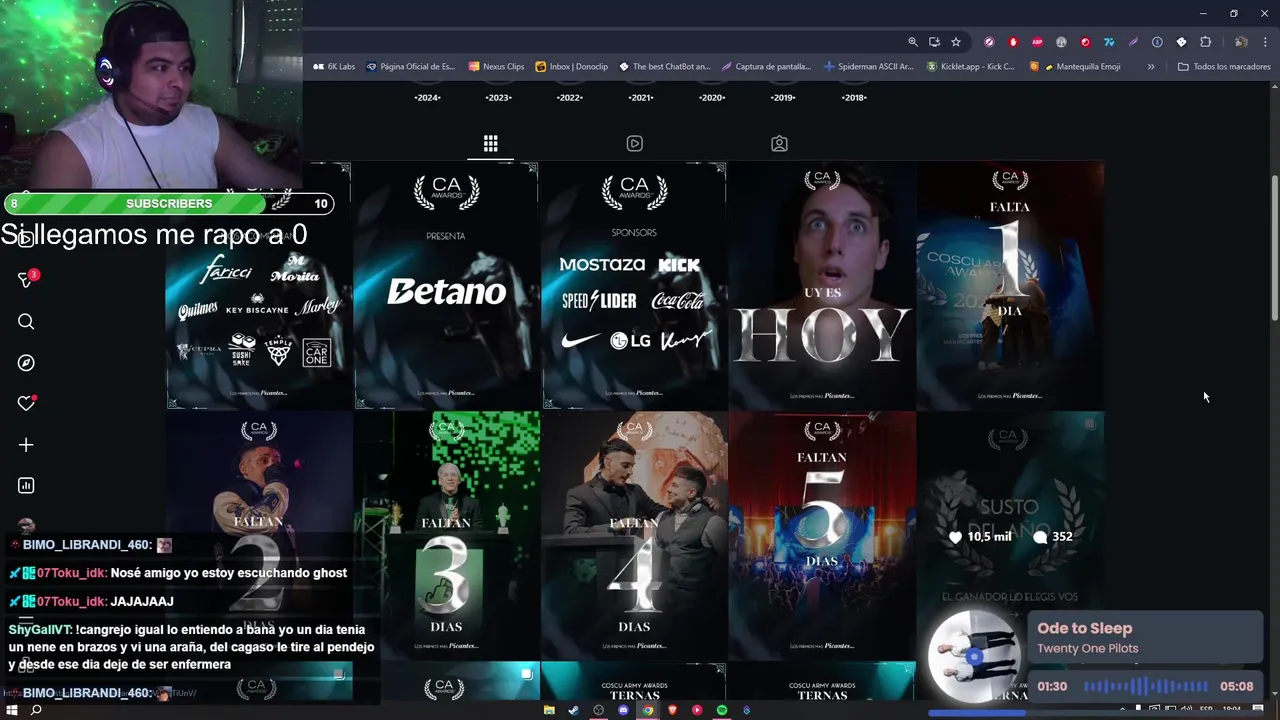This screenshot has height=720, width=1280.
Task: Open The best ChatBot bookmark
Action: point(664,66)
